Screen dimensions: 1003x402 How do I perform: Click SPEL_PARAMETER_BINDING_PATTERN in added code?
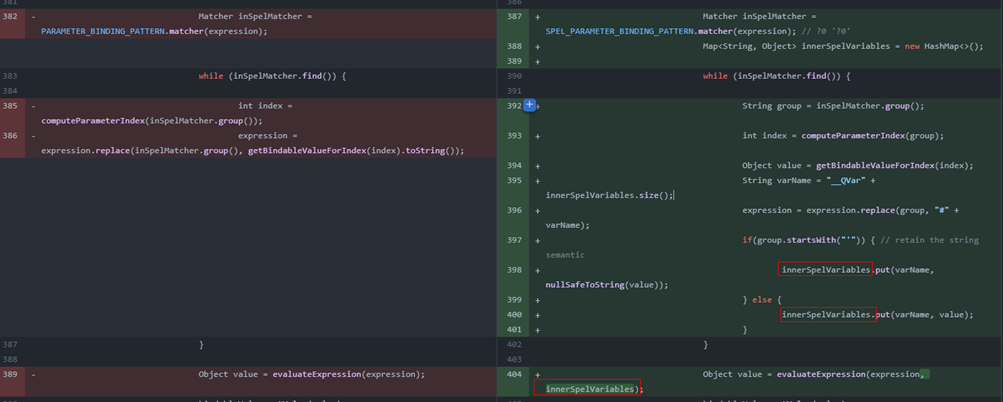620,31
